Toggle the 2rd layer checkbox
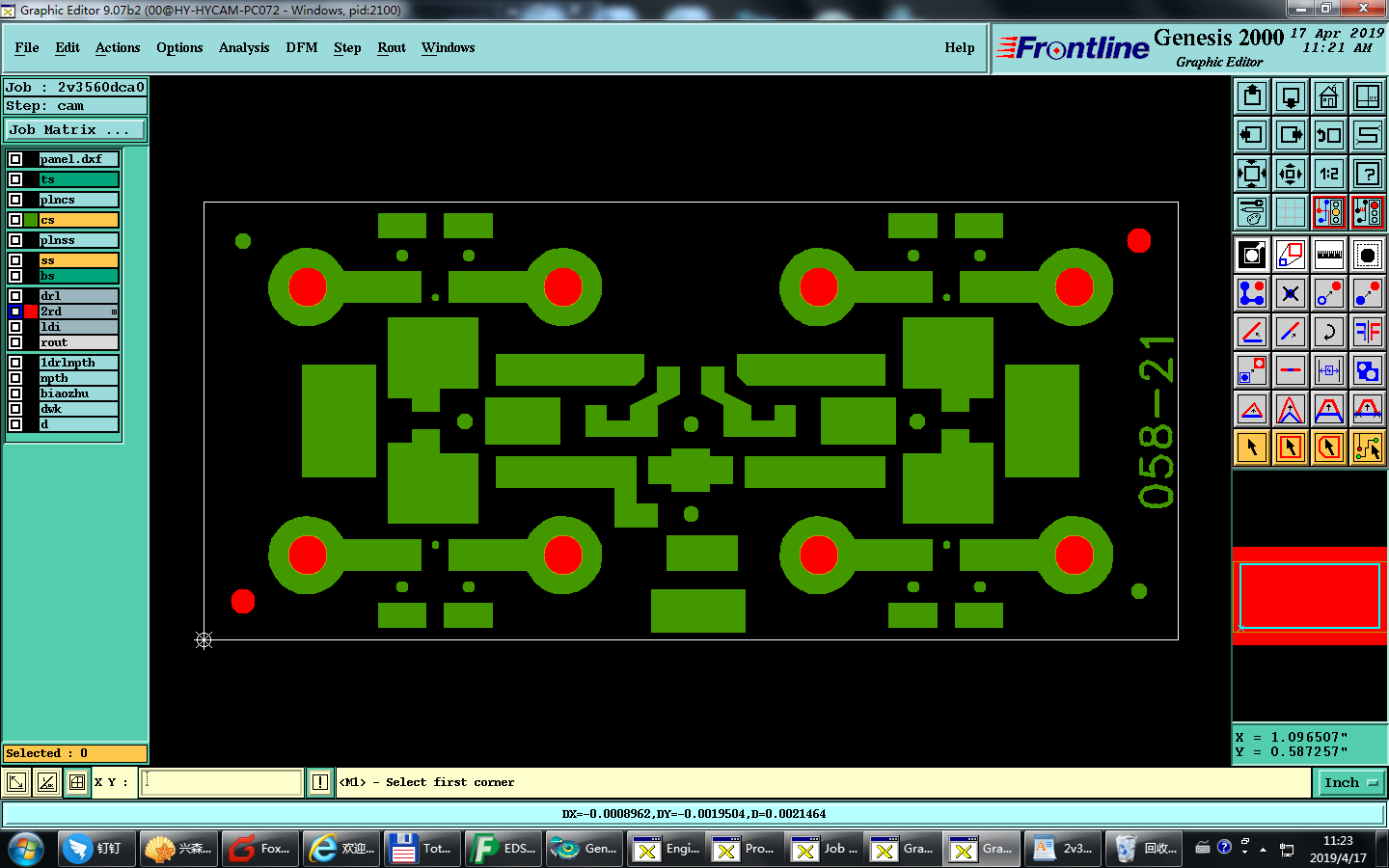This screenshot has width=1389, height=868. click(15, 312)
